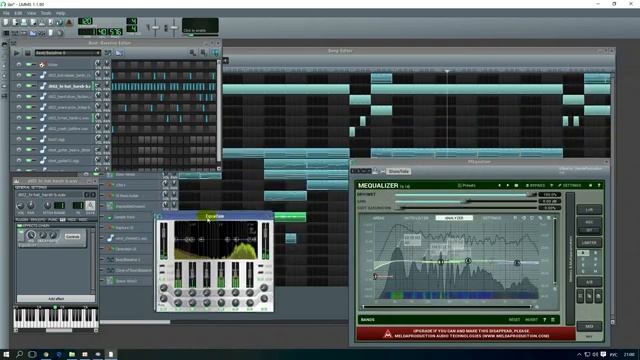Screen dimensions: 640x360
Task: Open the Beat+Bassline selector dropdown
Action: pos(67,53)
